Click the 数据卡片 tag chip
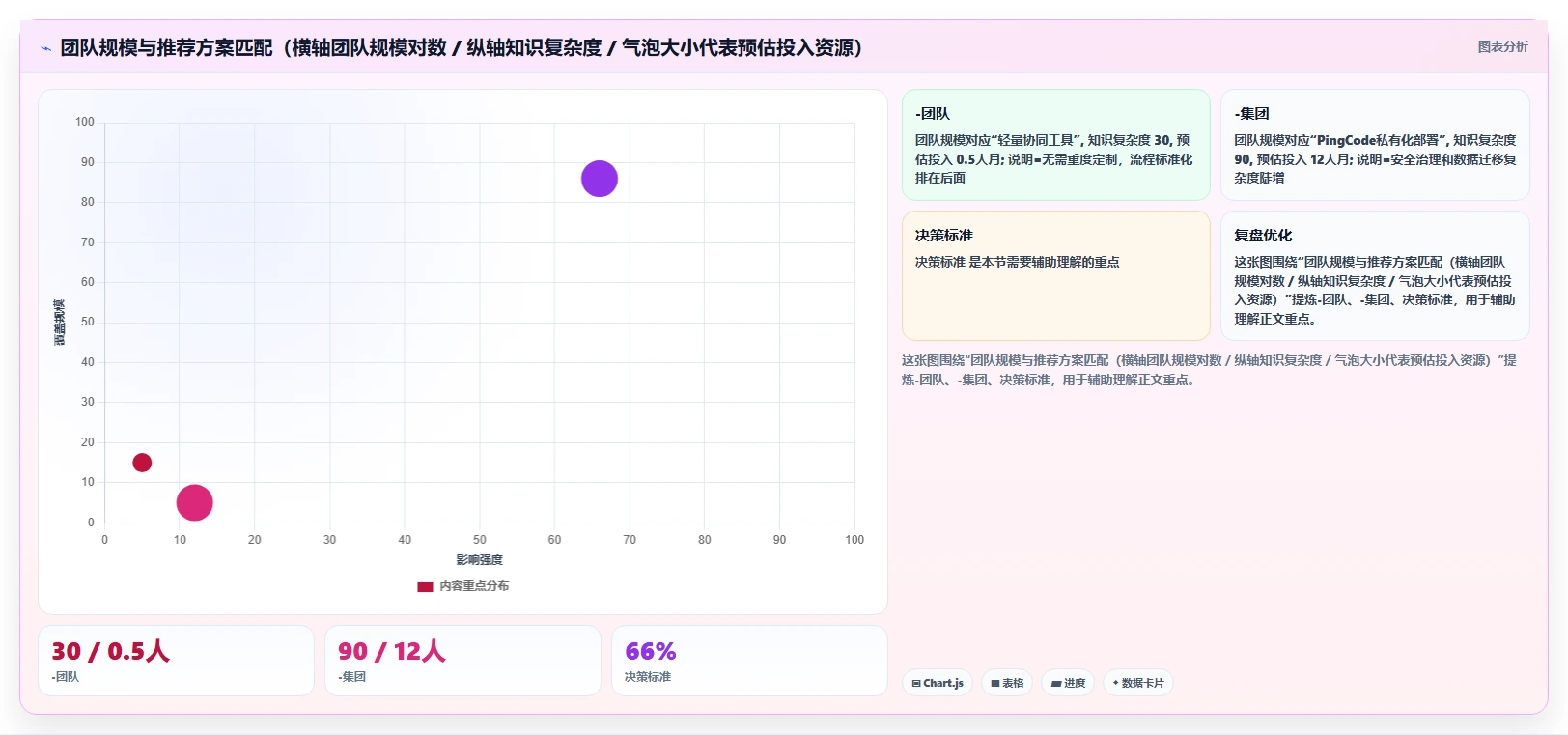 click(1138, 683)
